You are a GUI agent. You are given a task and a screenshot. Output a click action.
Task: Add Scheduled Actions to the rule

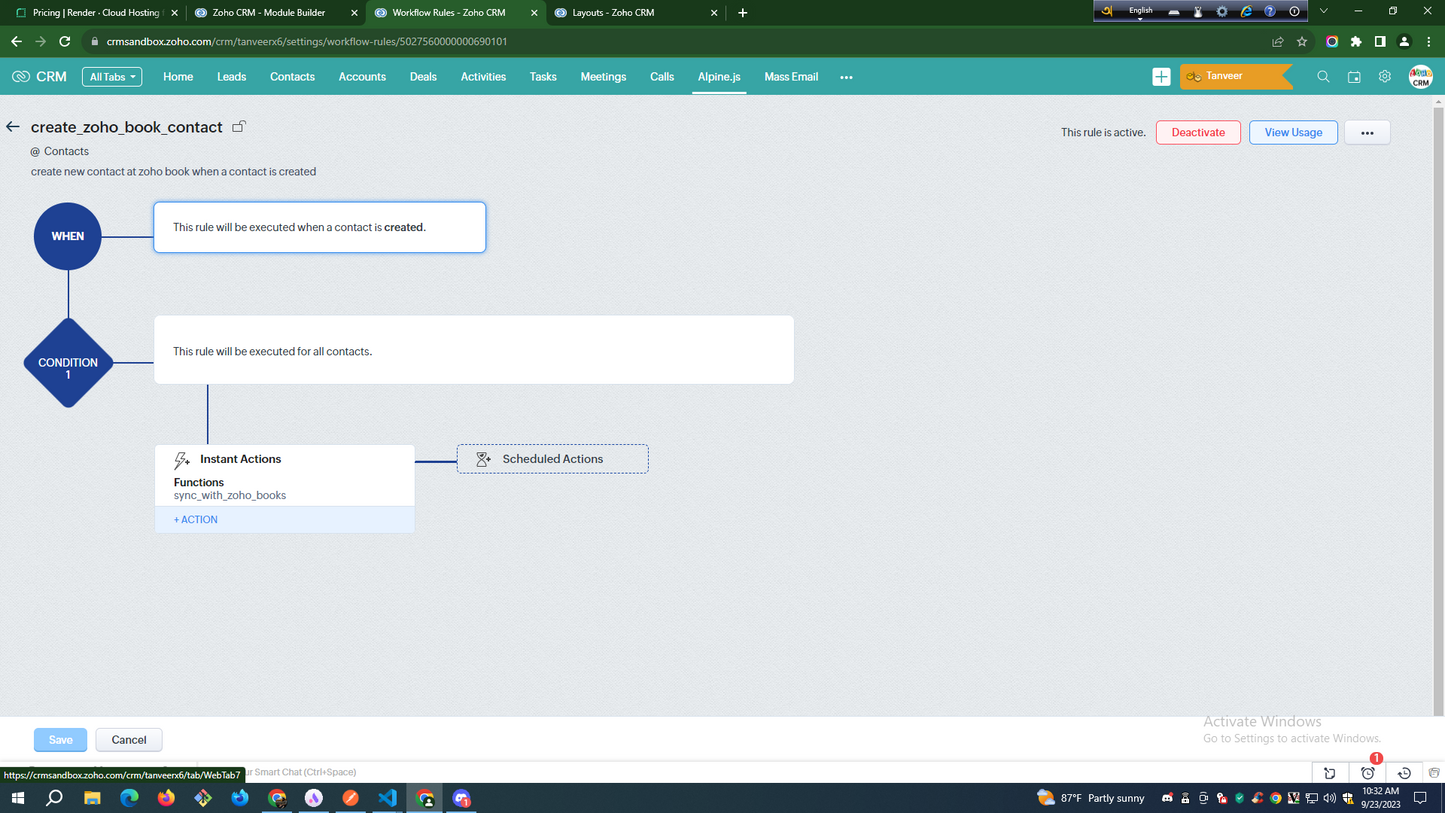(553, 459)
